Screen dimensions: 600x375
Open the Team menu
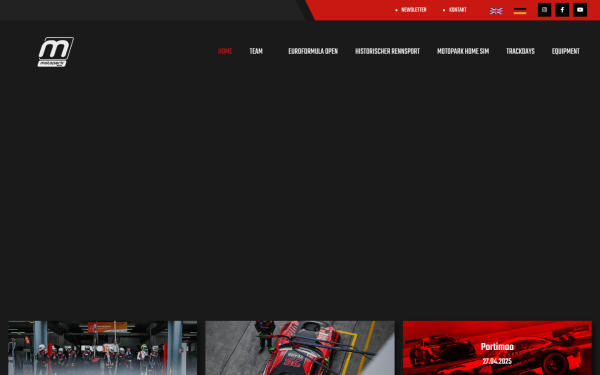[256, 51]
